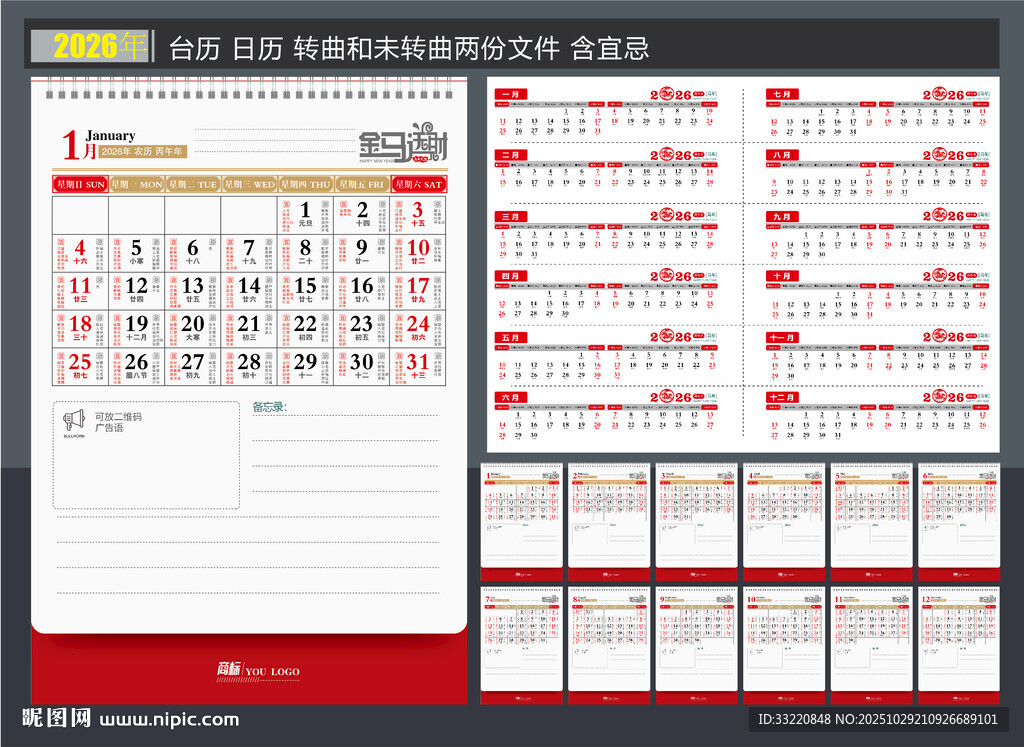Screen dimensions: 1024x747
Task: Click the 昵图网 watermark logo
Action: [56, 719]
